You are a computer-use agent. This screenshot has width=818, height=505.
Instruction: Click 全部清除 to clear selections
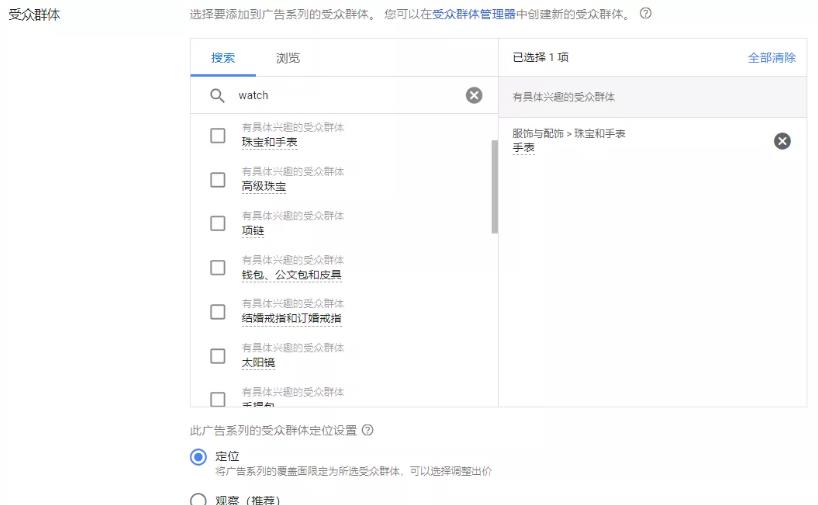pyautogui.click(x=771, y=58)
